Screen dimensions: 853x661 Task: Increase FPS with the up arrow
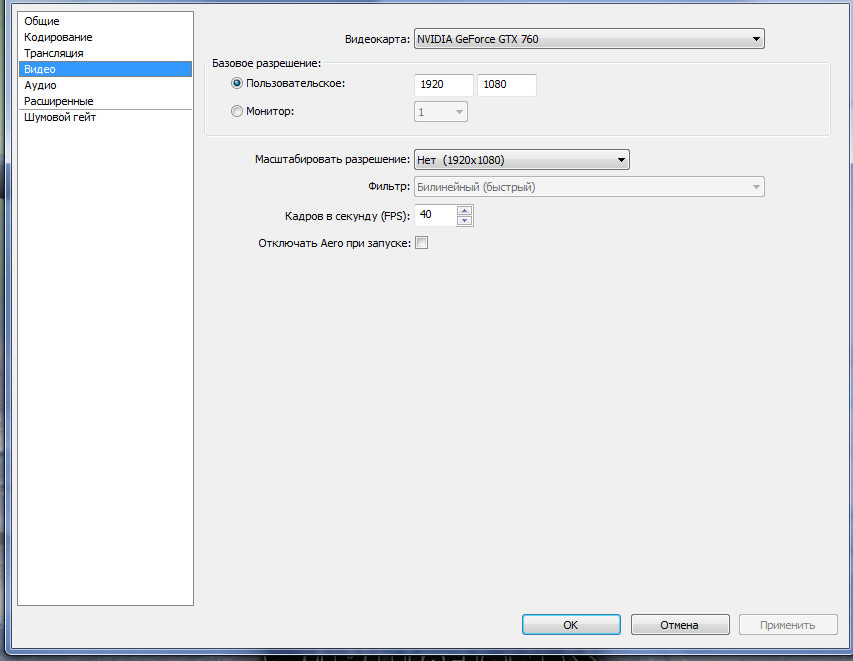pyautogui.click(x=465, y=210)
